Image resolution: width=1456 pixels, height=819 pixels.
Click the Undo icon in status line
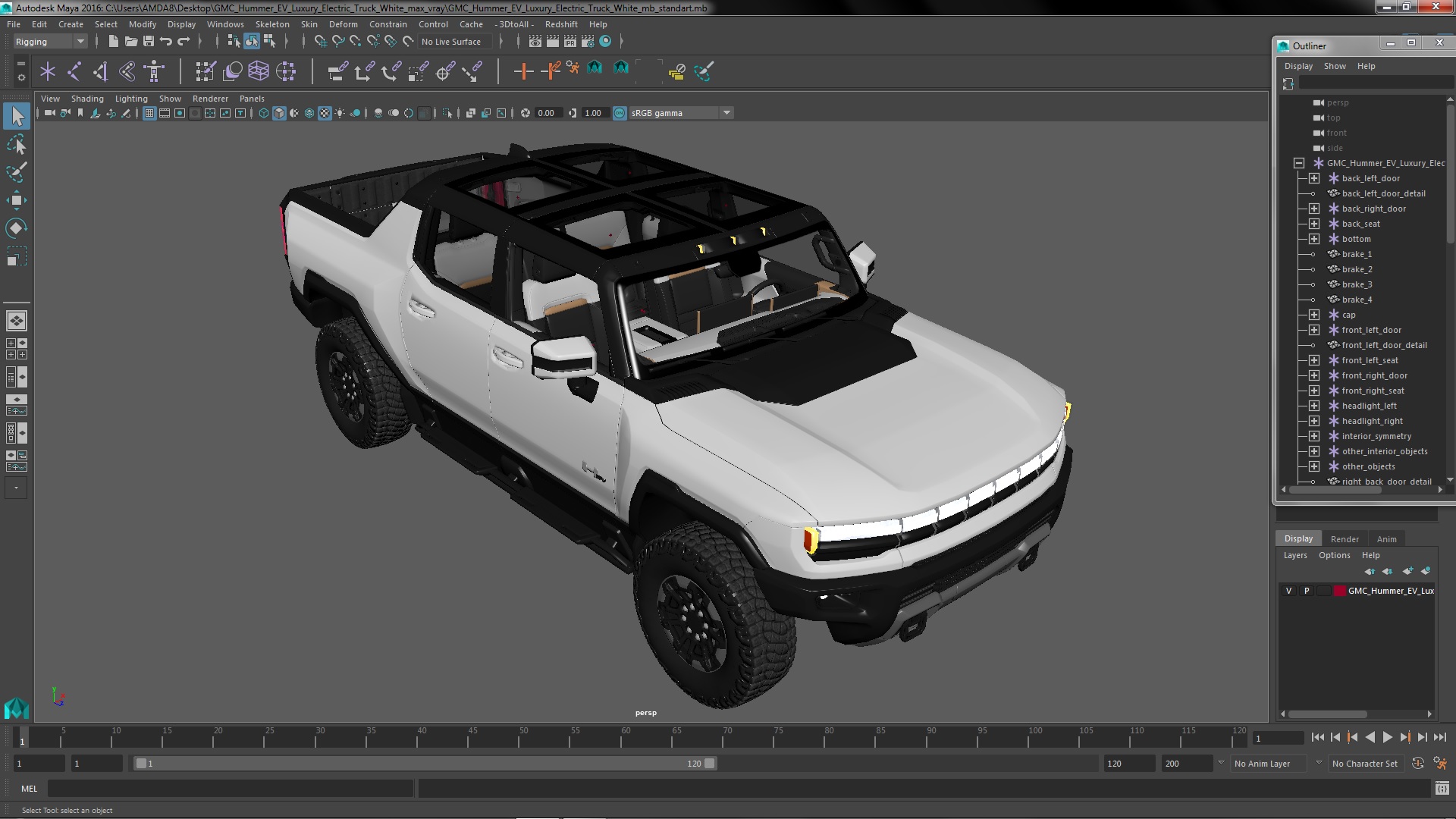tap(166, 42)
